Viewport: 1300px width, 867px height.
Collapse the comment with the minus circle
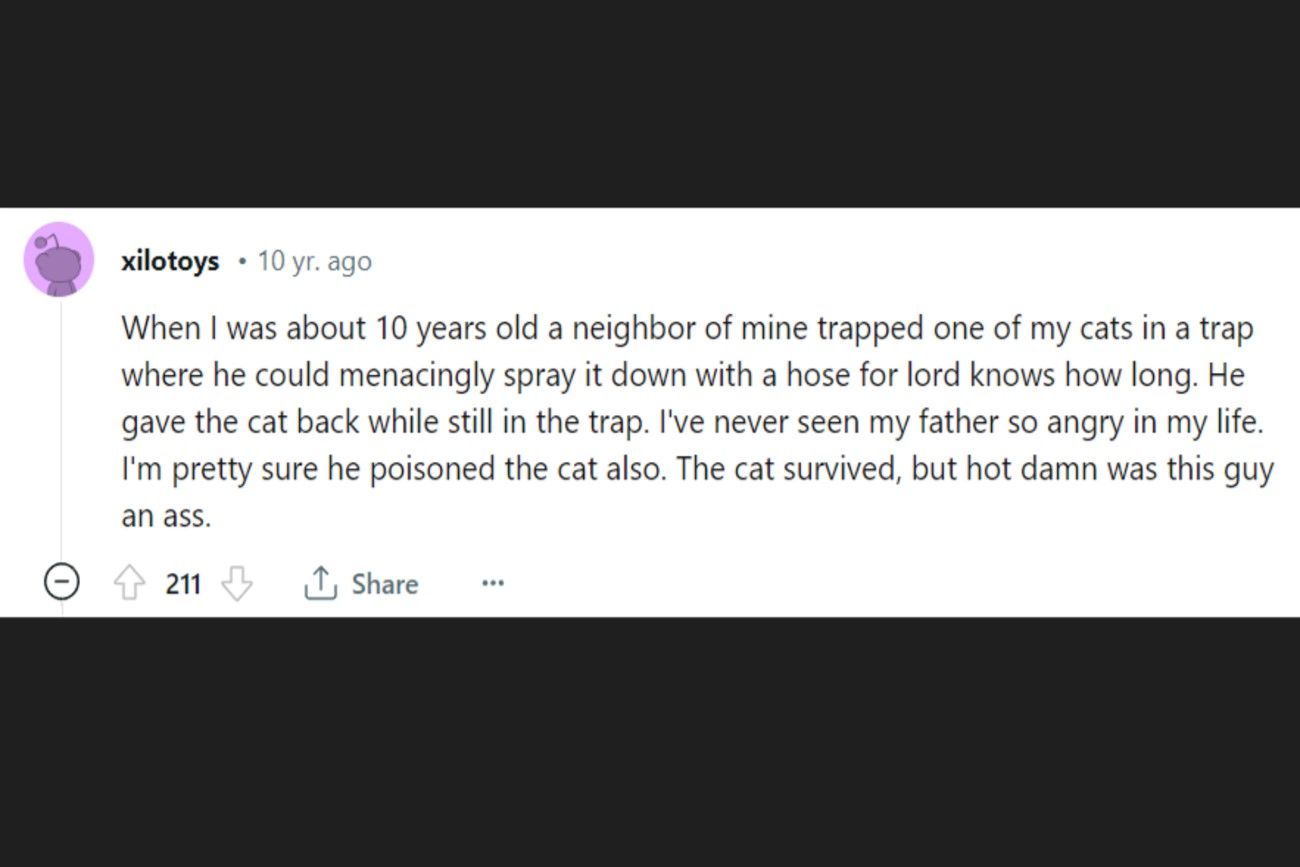[61, 581]
